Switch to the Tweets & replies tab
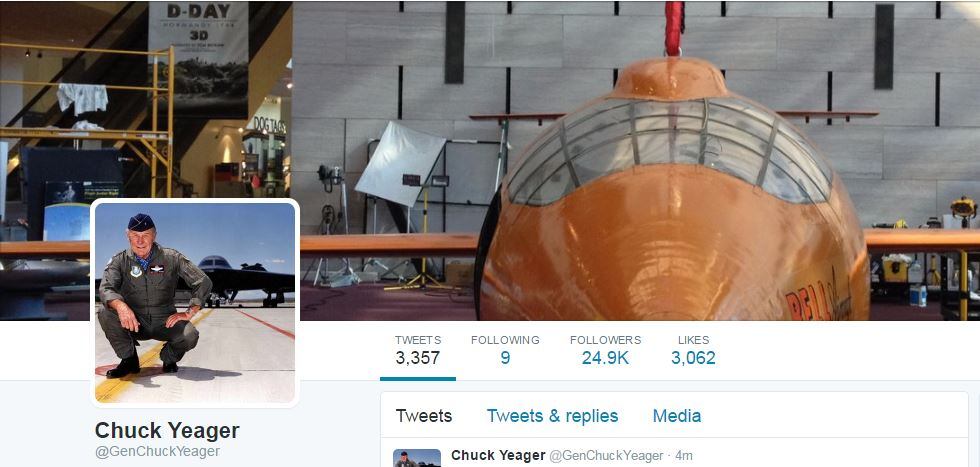980x467 pixels. point(552,416)
